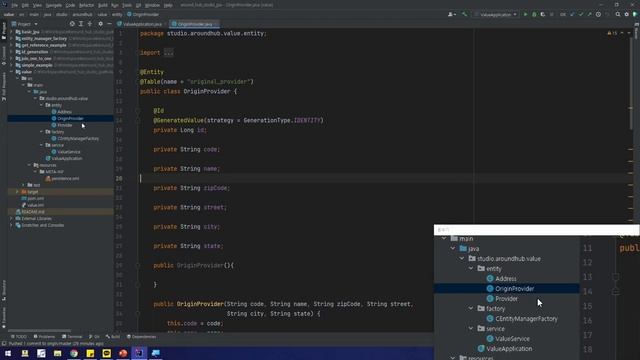Open the Search Everywhere magnifier icon
Screen dimensions: 640x360
(618, 14)
